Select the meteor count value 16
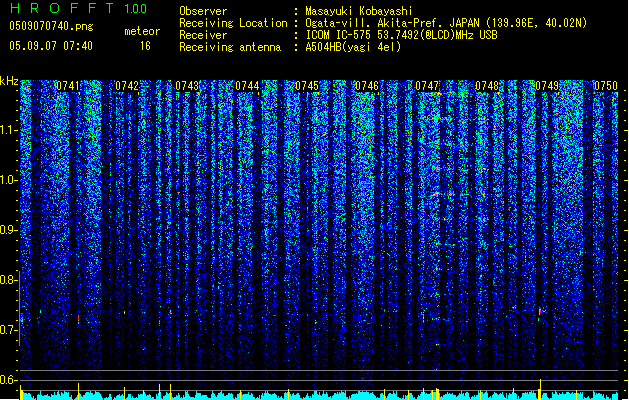Image resolution: width=629 pixels, height=400 pixels. pos(145,46)
